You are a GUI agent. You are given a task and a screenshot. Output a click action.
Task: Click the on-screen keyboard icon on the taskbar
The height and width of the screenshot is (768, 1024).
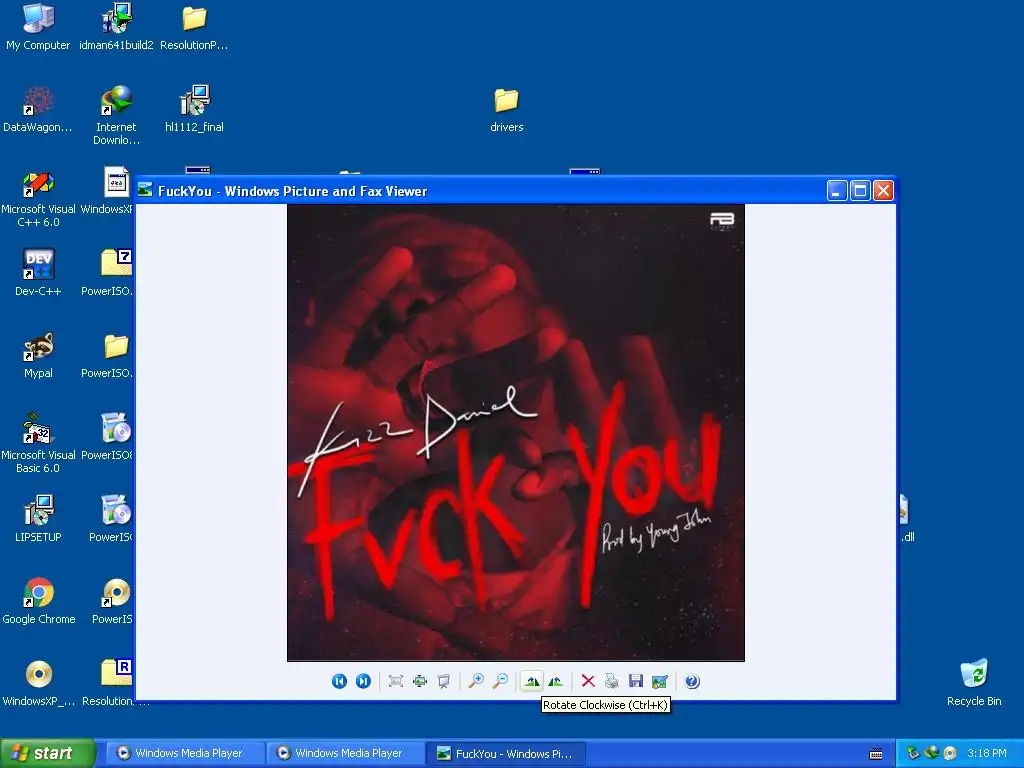pyautogui.click(x=876, y=754)
